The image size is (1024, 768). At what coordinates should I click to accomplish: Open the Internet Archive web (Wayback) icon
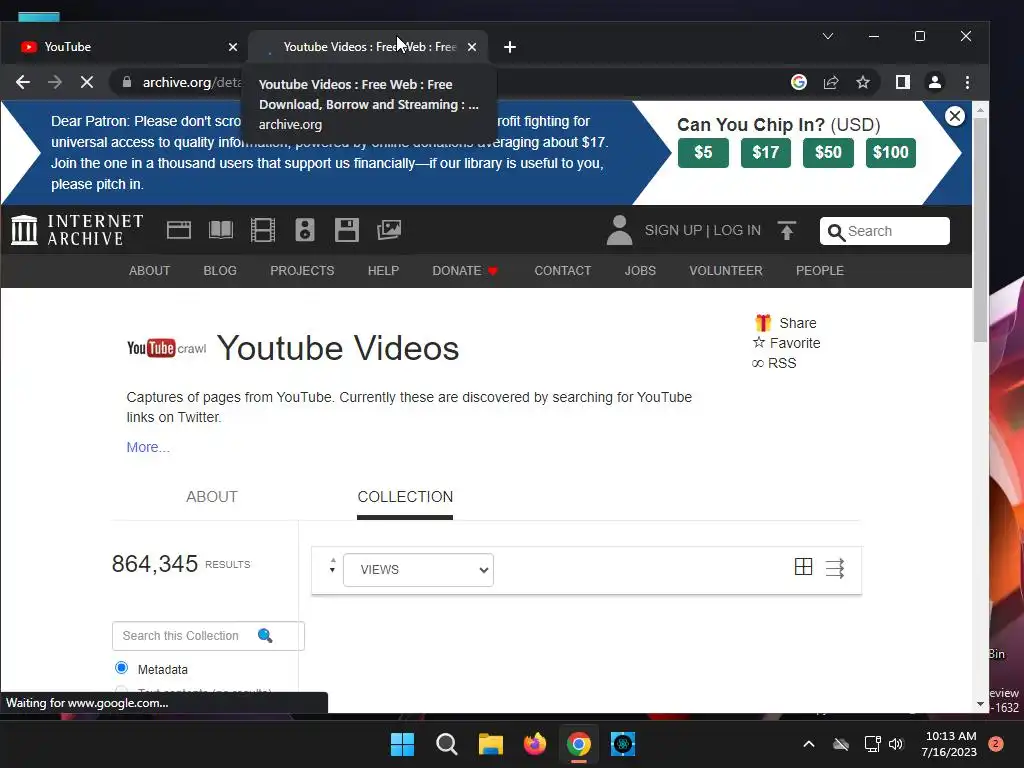click(x=179, y=230)
